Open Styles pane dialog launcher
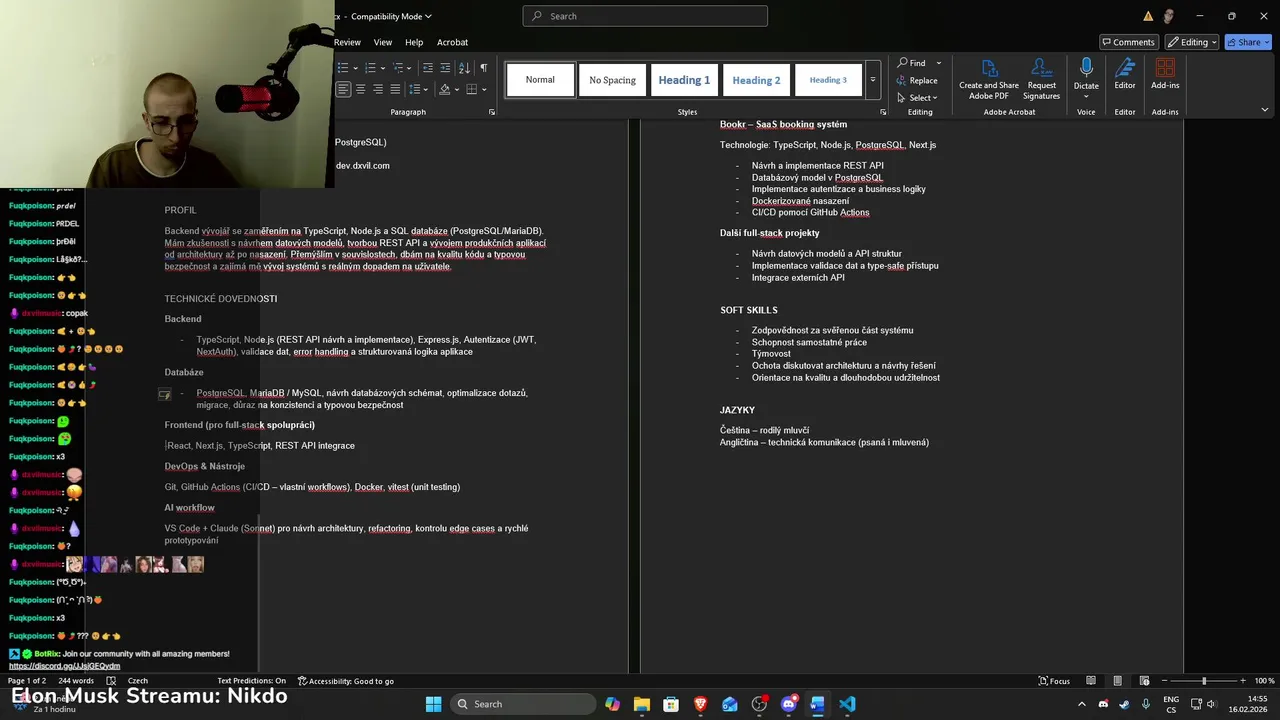1280x720 pixels. point(882,112)
